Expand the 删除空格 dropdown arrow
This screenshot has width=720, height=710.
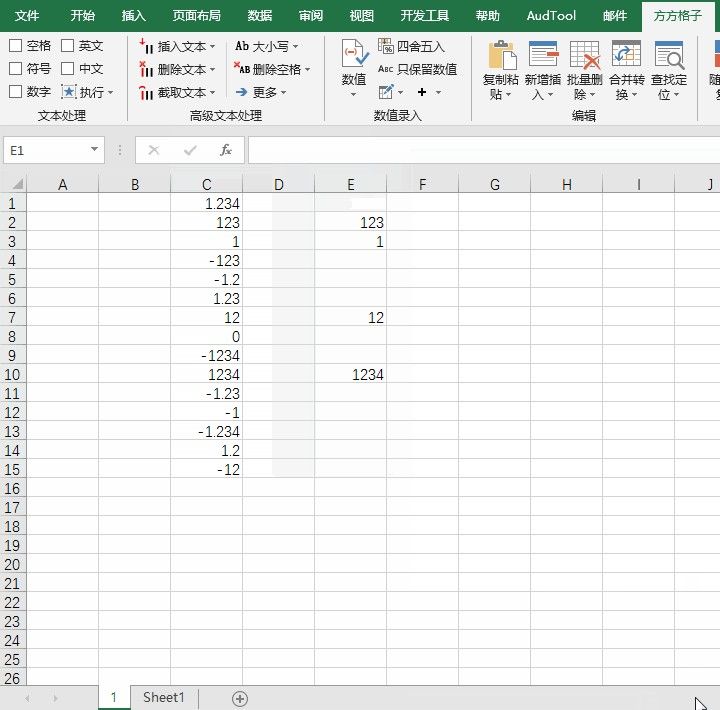[x=307, y=70]
